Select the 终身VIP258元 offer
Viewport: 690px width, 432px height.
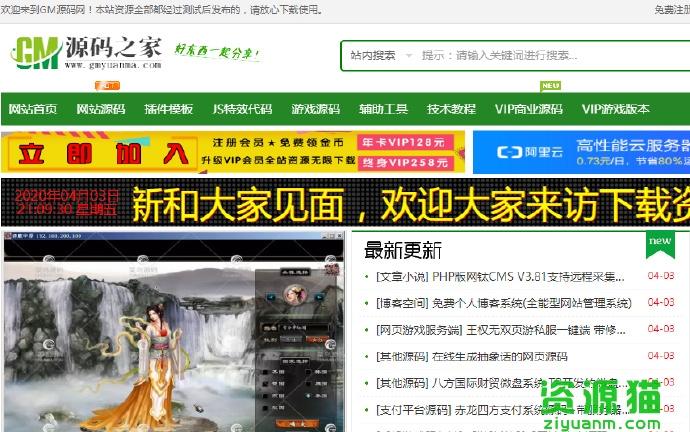[x=405, y=163]
